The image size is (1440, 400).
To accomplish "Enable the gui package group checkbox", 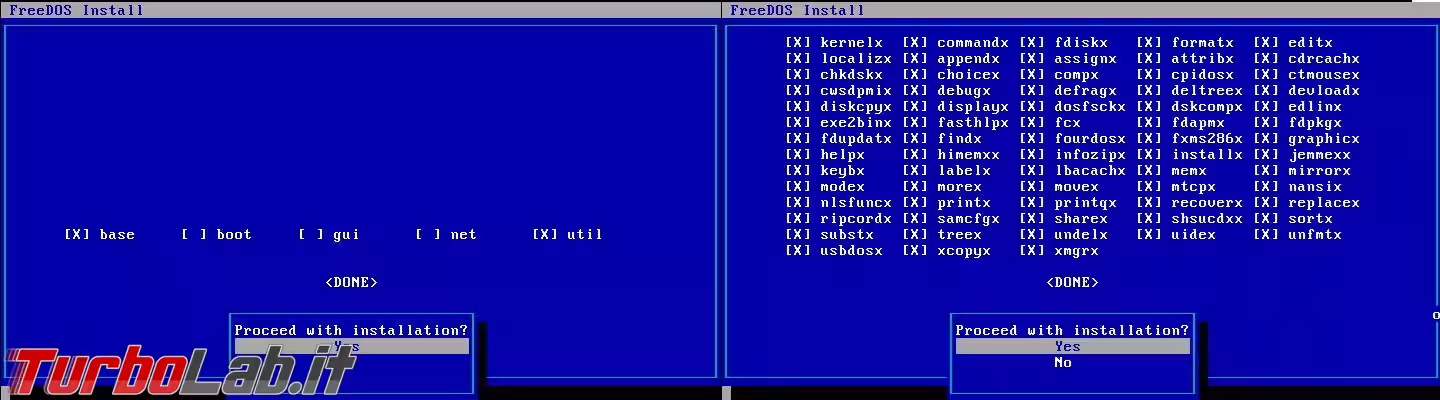I will 311,235.
